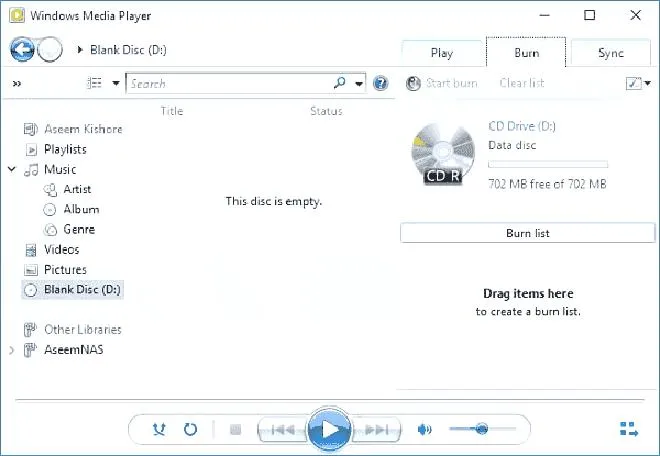Mute the volume speaker icon

click(424, 429)
